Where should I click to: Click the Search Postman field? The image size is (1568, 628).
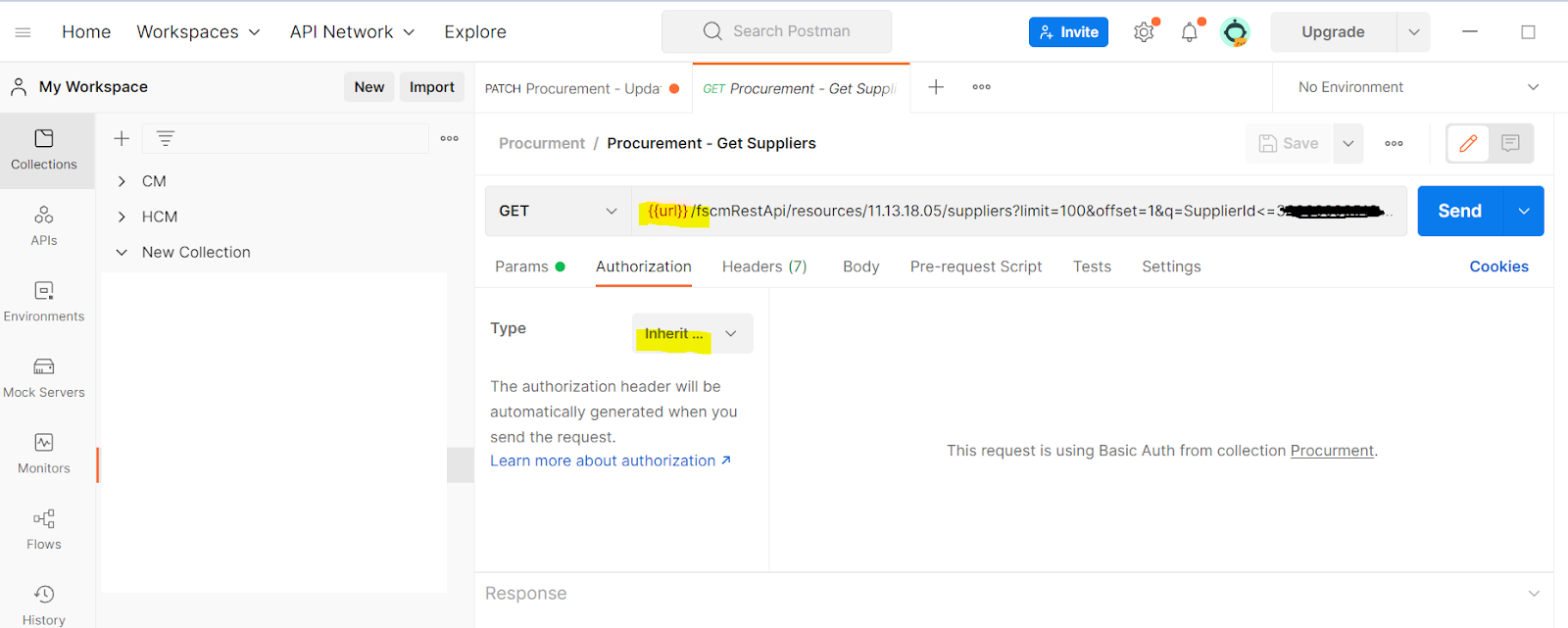(777, 31)
